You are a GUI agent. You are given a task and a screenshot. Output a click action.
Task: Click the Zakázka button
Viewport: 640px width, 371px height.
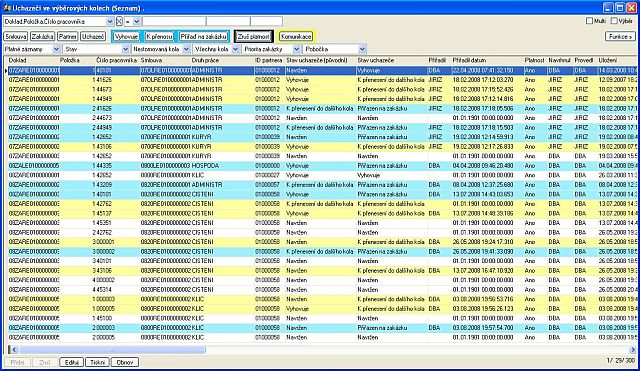point(42,37)
